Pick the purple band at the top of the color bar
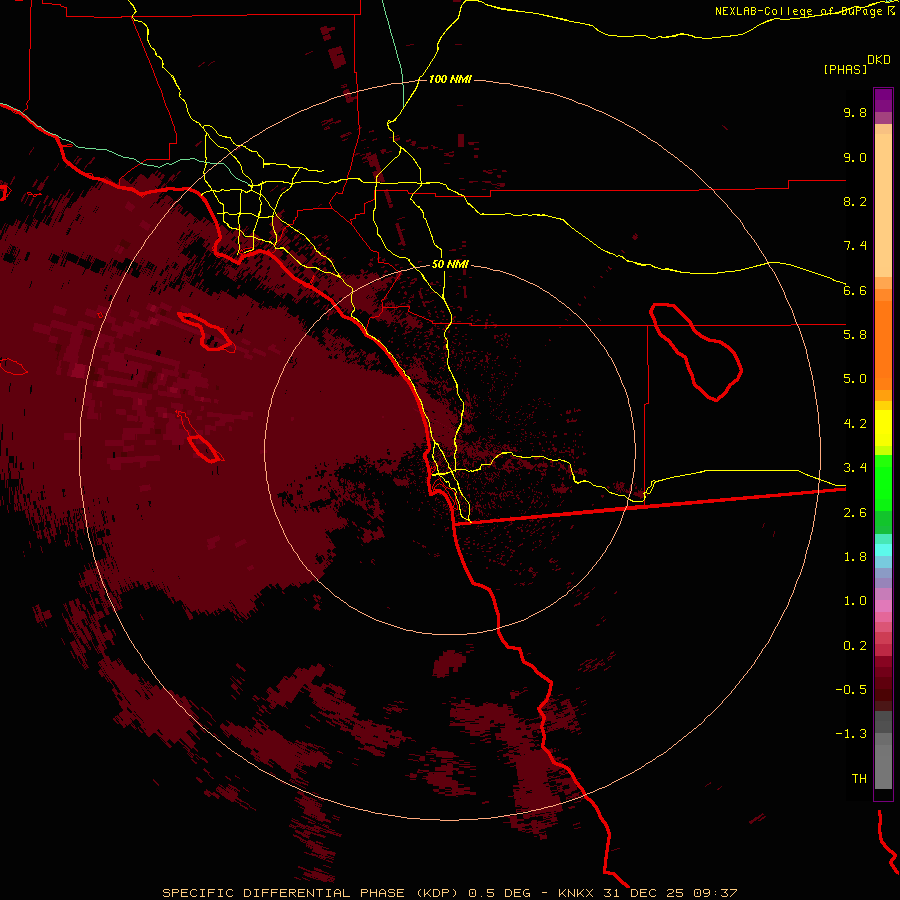 [x=883, y=100]
